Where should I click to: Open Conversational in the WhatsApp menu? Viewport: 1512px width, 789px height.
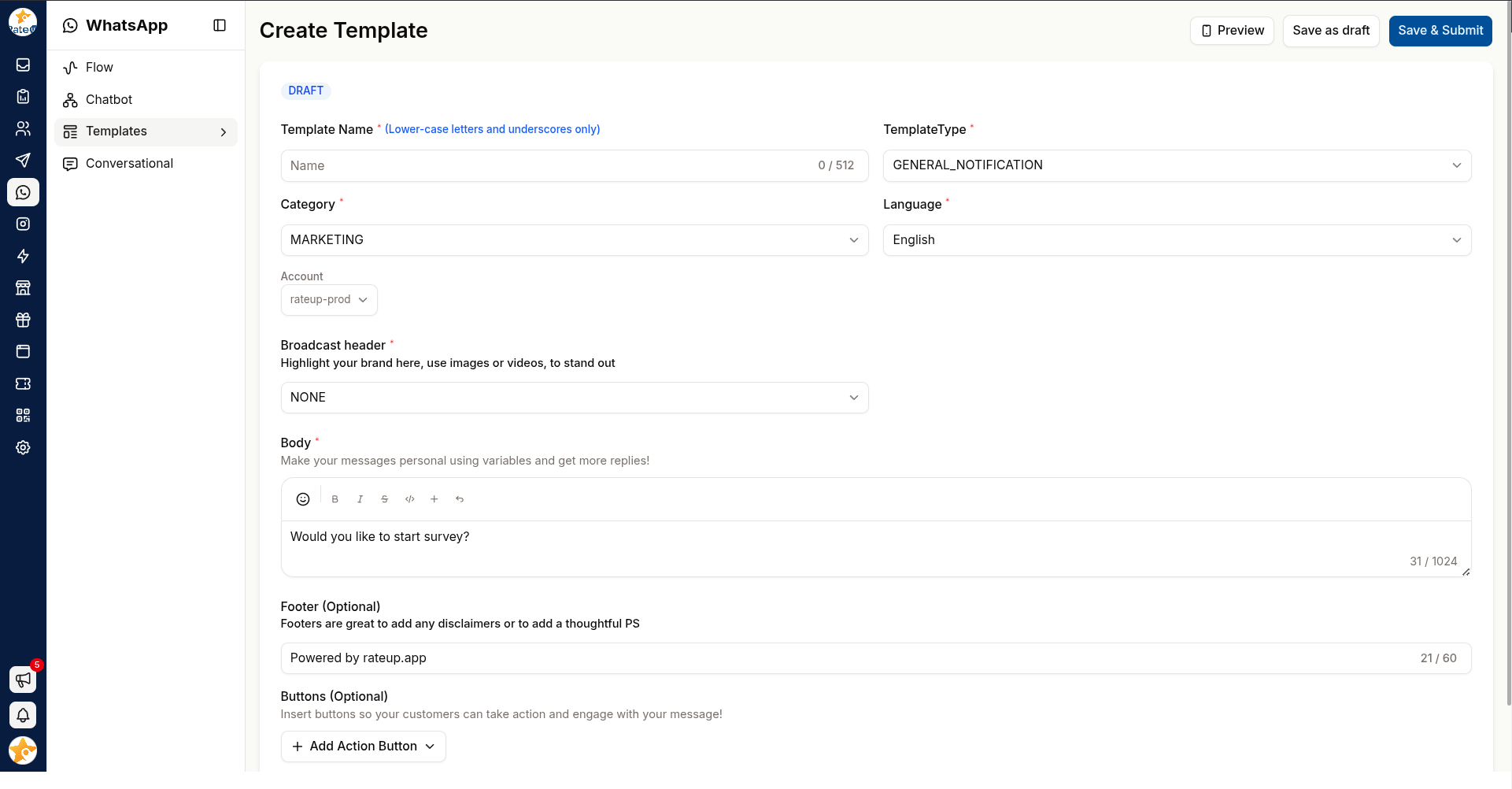146,164
